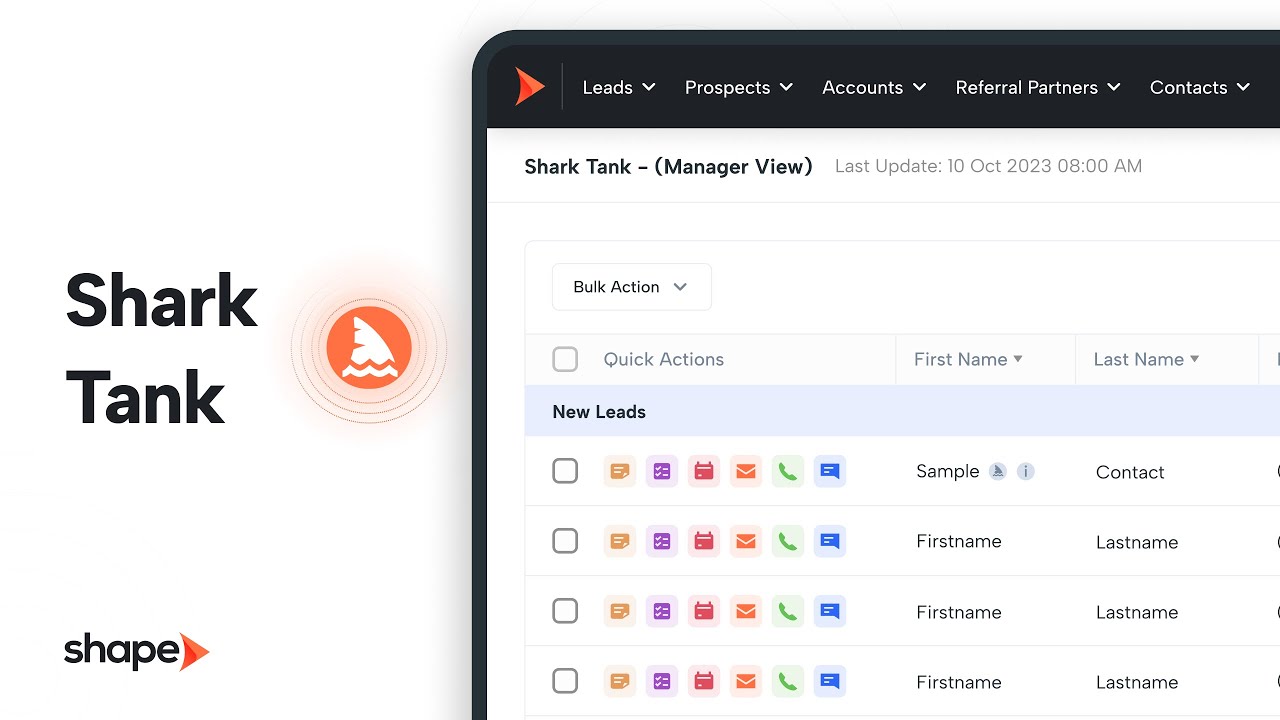
Task: Click the phone icon in first Firstname row
Action: [788, 541]
